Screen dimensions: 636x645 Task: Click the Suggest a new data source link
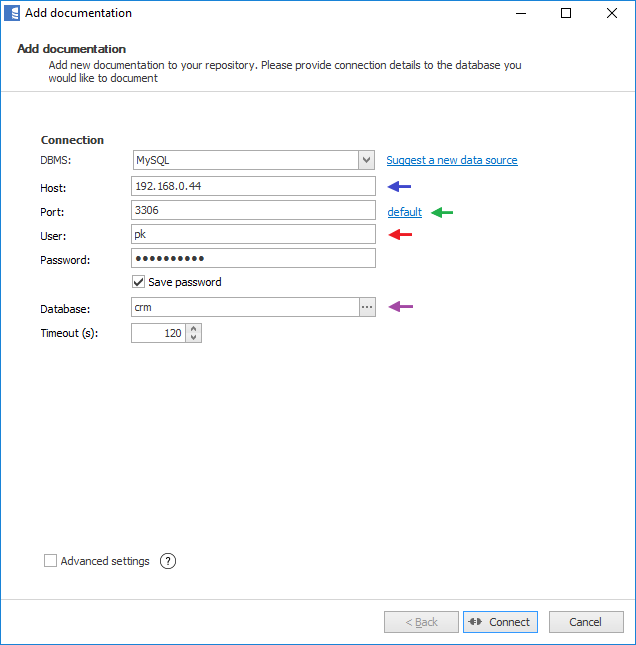point(452,160)
